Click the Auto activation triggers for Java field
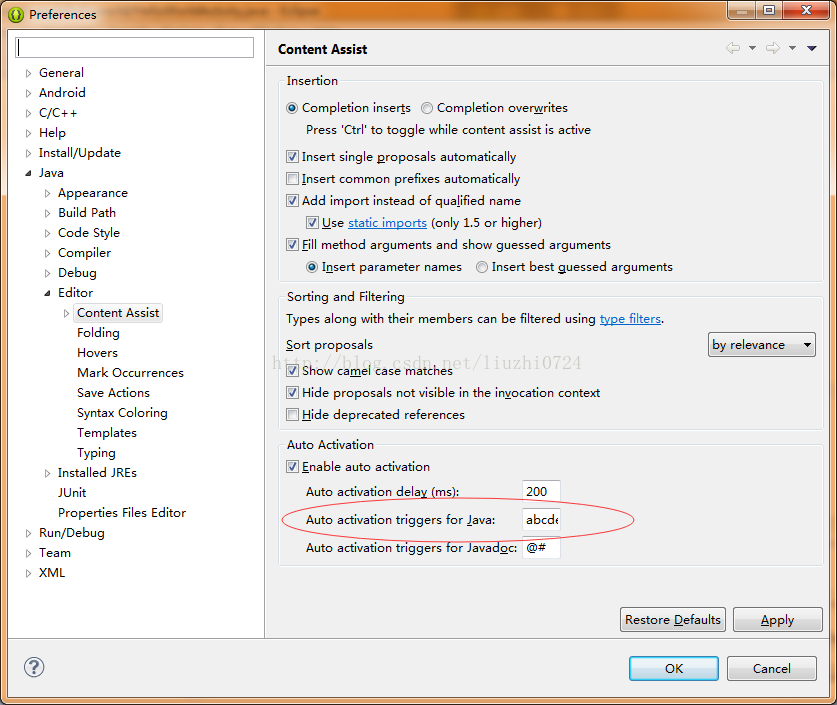This screenshot has width=837, height=705. [x=541, y=519]
